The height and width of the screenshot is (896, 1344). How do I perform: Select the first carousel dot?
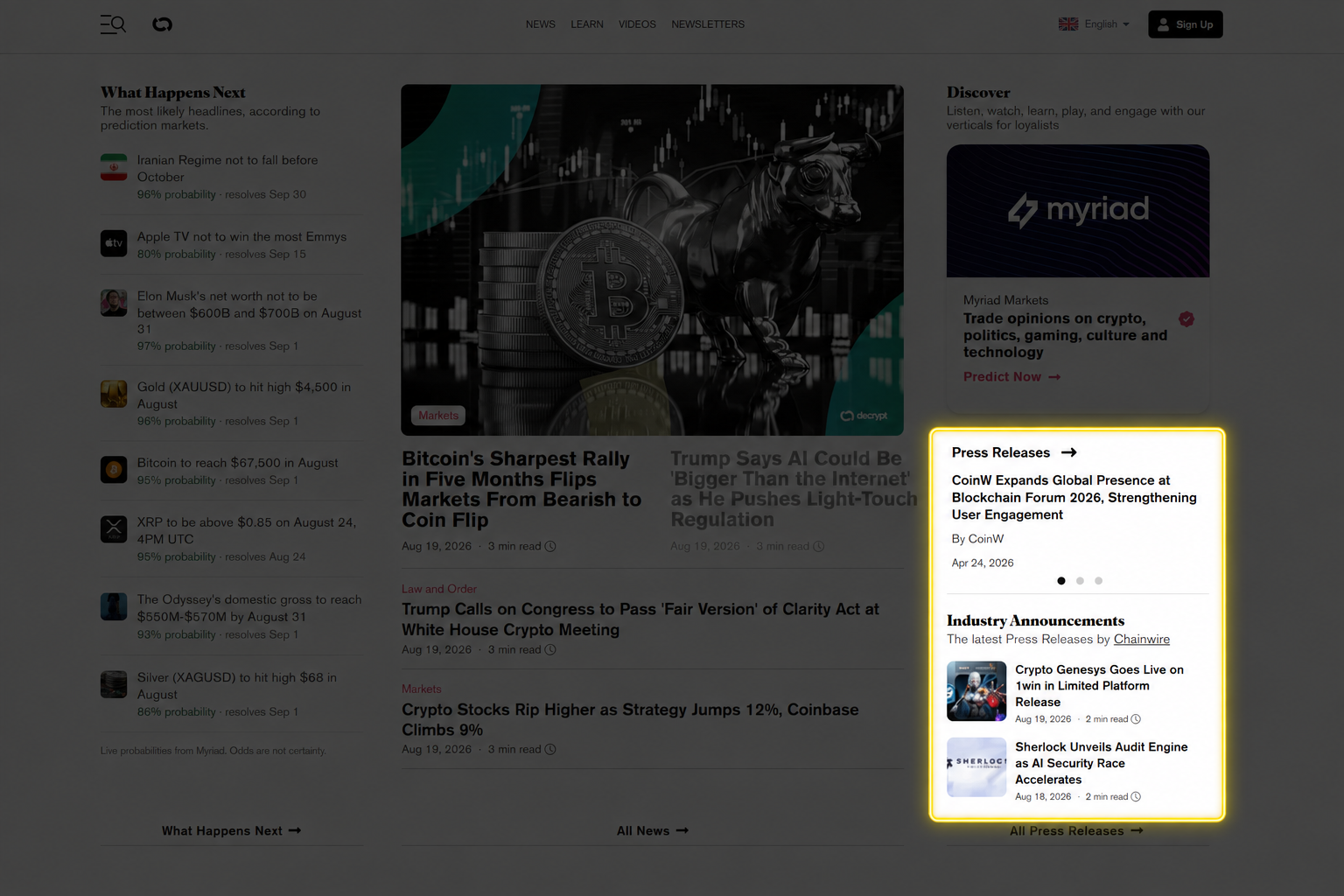pyautogui.click(x=1061, y=581)
